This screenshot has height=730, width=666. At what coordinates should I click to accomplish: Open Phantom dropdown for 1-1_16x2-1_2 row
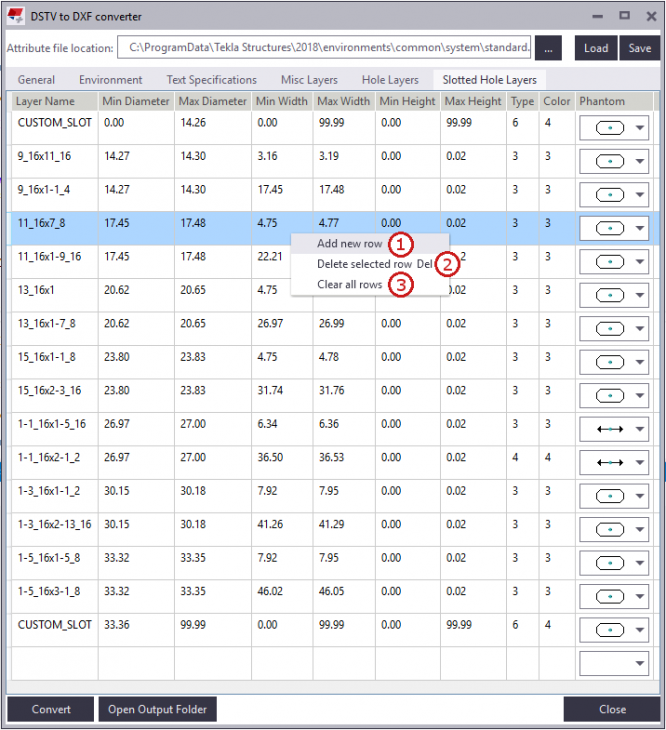click(614, 462)
